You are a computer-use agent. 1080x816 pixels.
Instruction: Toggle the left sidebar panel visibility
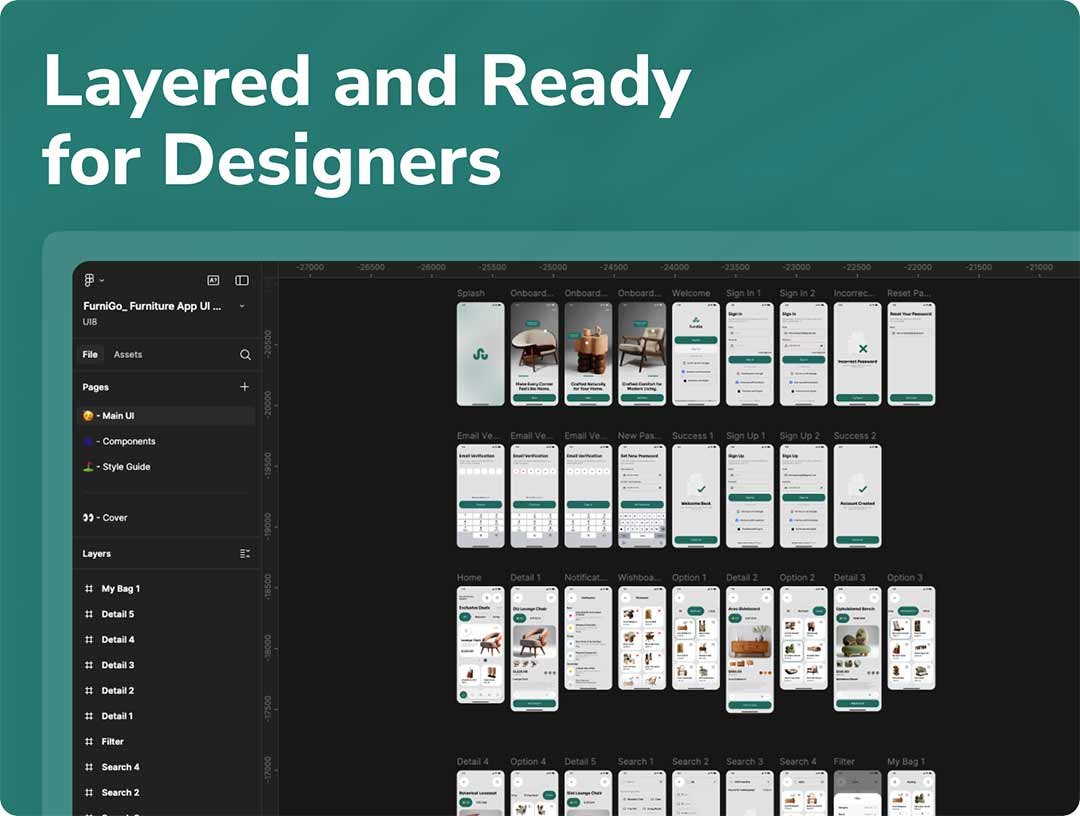[x=242, y=281]
